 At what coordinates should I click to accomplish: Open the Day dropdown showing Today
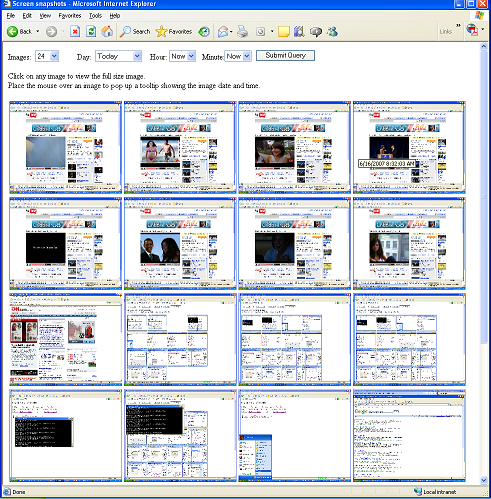[x=118, y=56]
